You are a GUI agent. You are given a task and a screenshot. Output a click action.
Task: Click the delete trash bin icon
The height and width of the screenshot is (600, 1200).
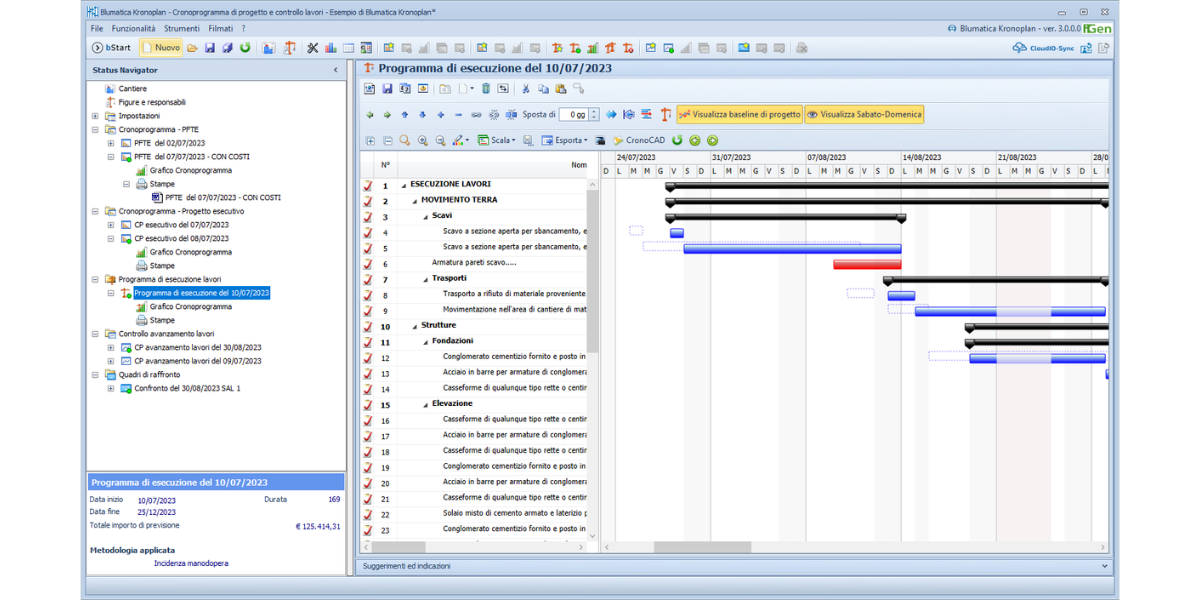pos(486,89)
